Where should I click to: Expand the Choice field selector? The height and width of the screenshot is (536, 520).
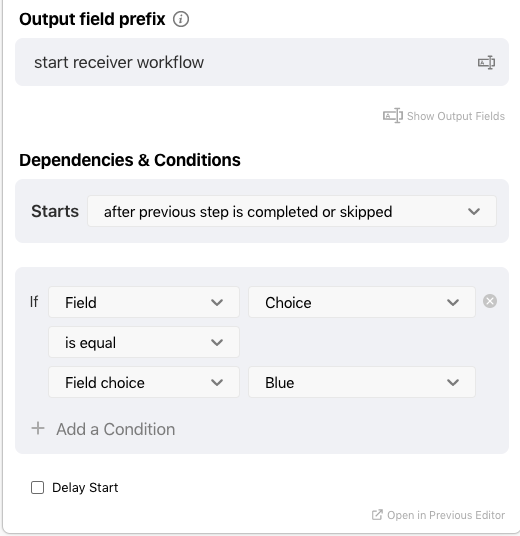[x=362, y=302]
